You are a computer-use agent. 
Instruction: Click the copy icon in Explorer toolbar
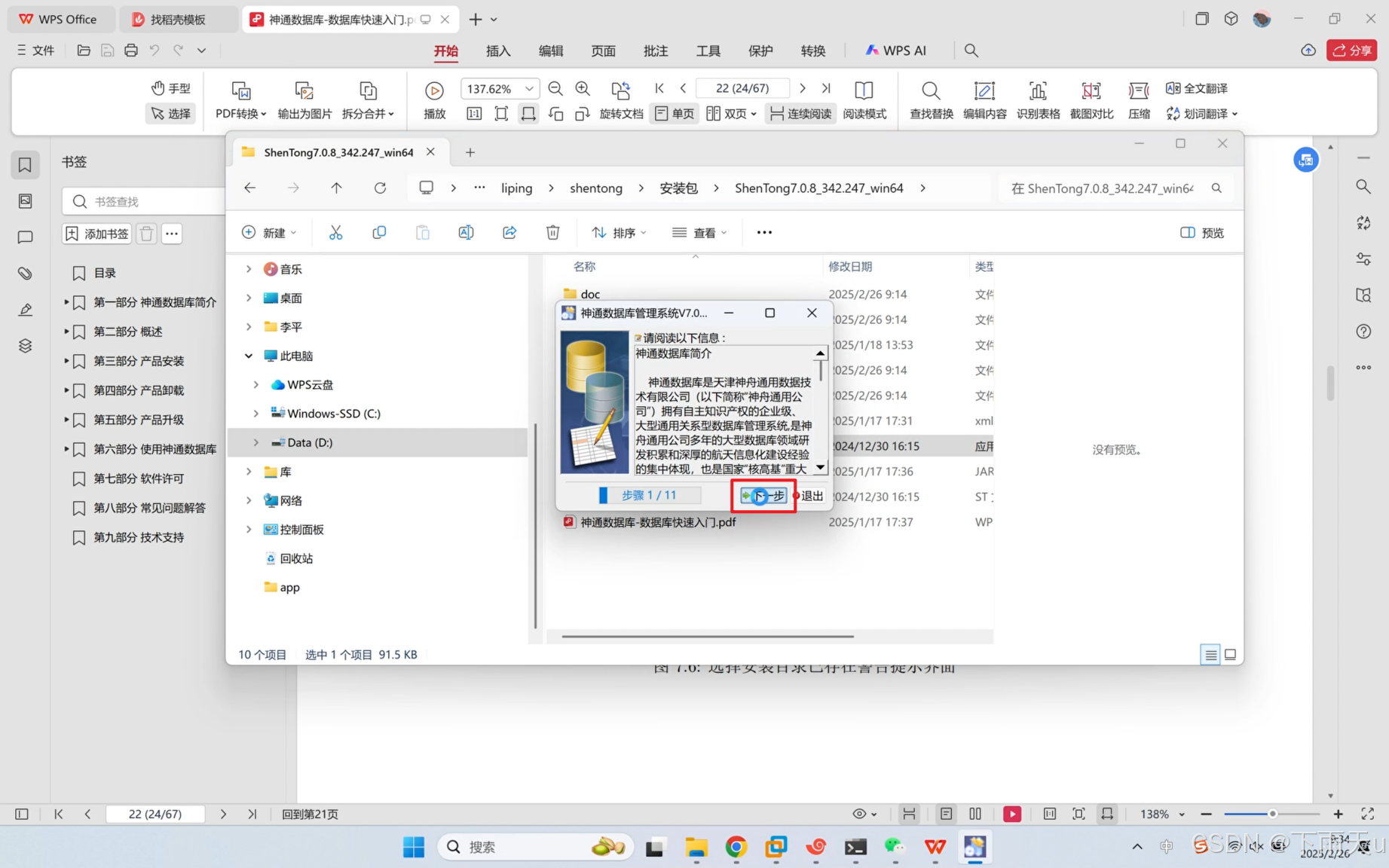tap(379, 233)
